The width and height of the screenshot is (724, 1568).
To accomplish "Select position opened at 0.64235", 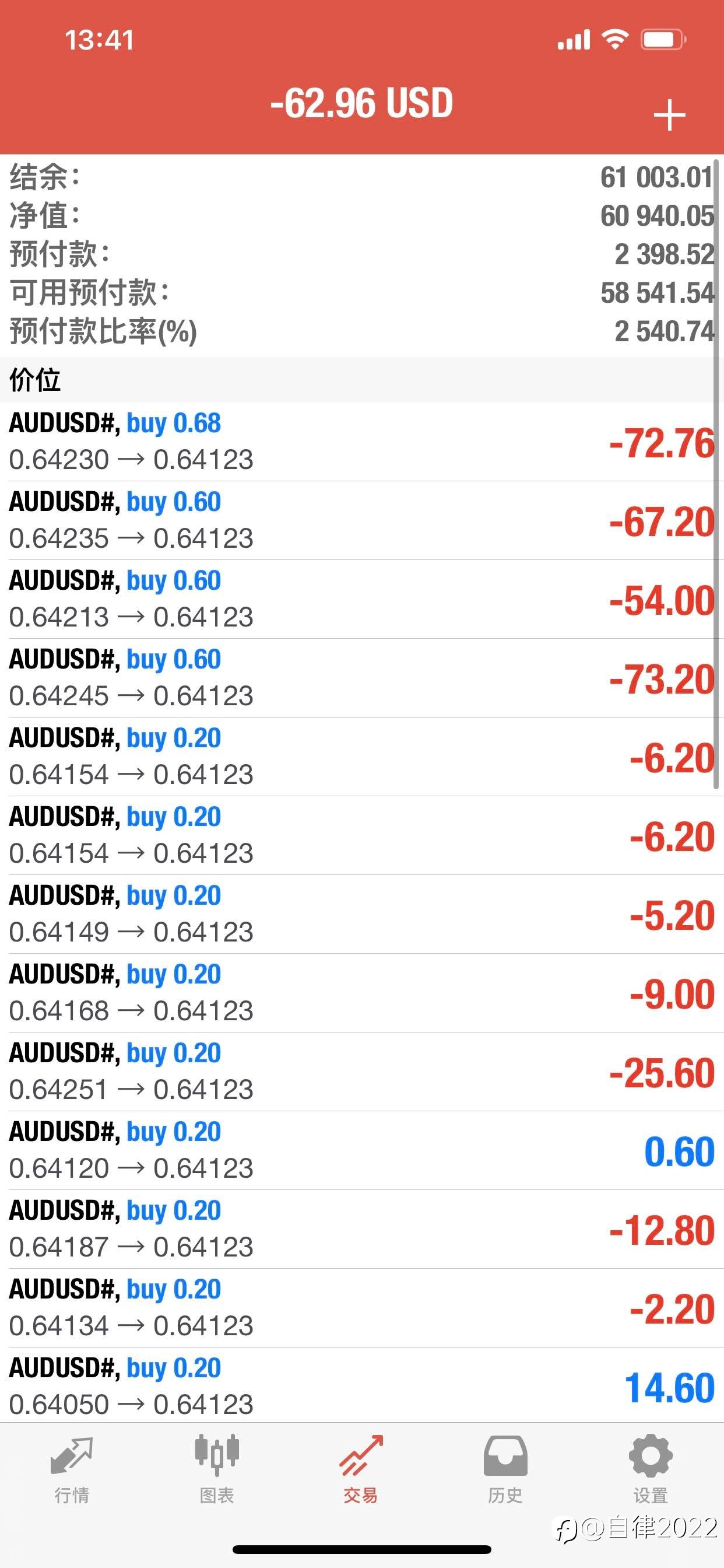I will pos(362,520).
